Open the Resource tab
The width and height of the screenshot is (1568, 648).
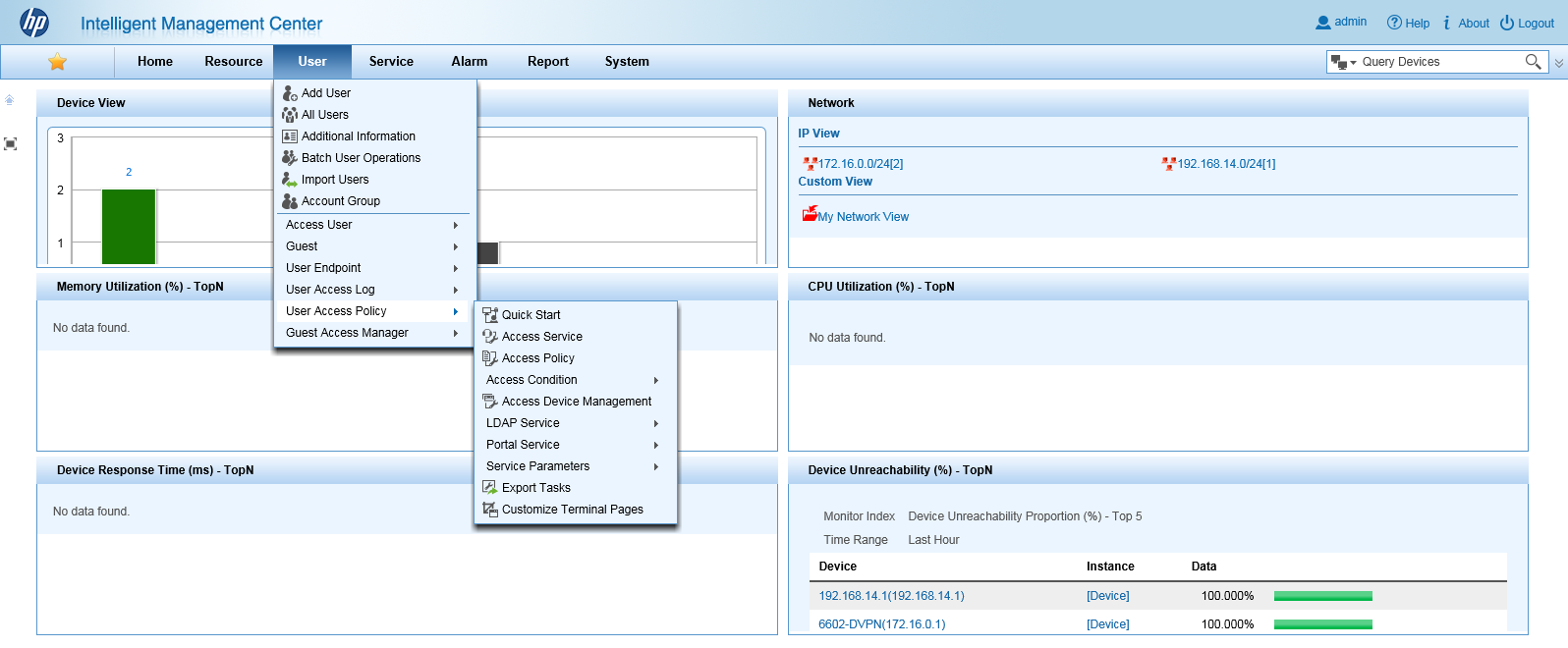234,62
